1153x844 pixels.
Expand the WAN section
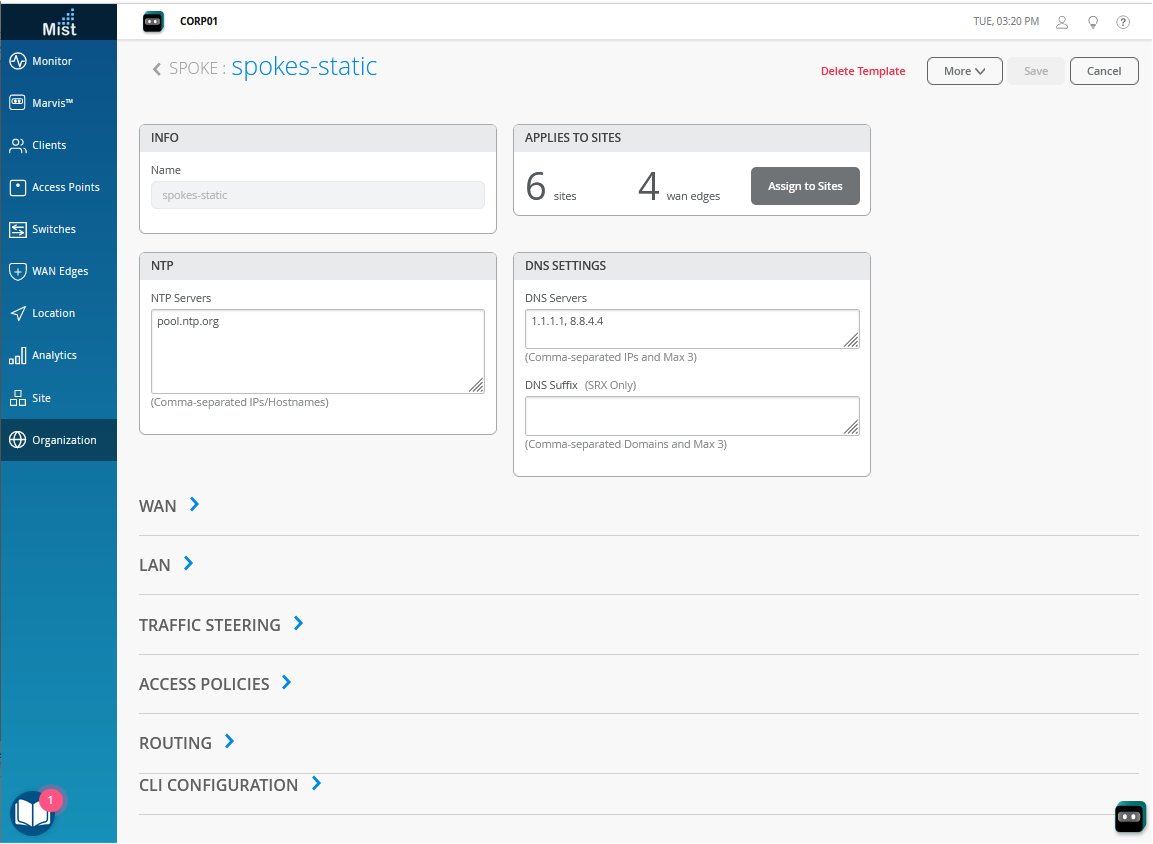pos(194,505)
